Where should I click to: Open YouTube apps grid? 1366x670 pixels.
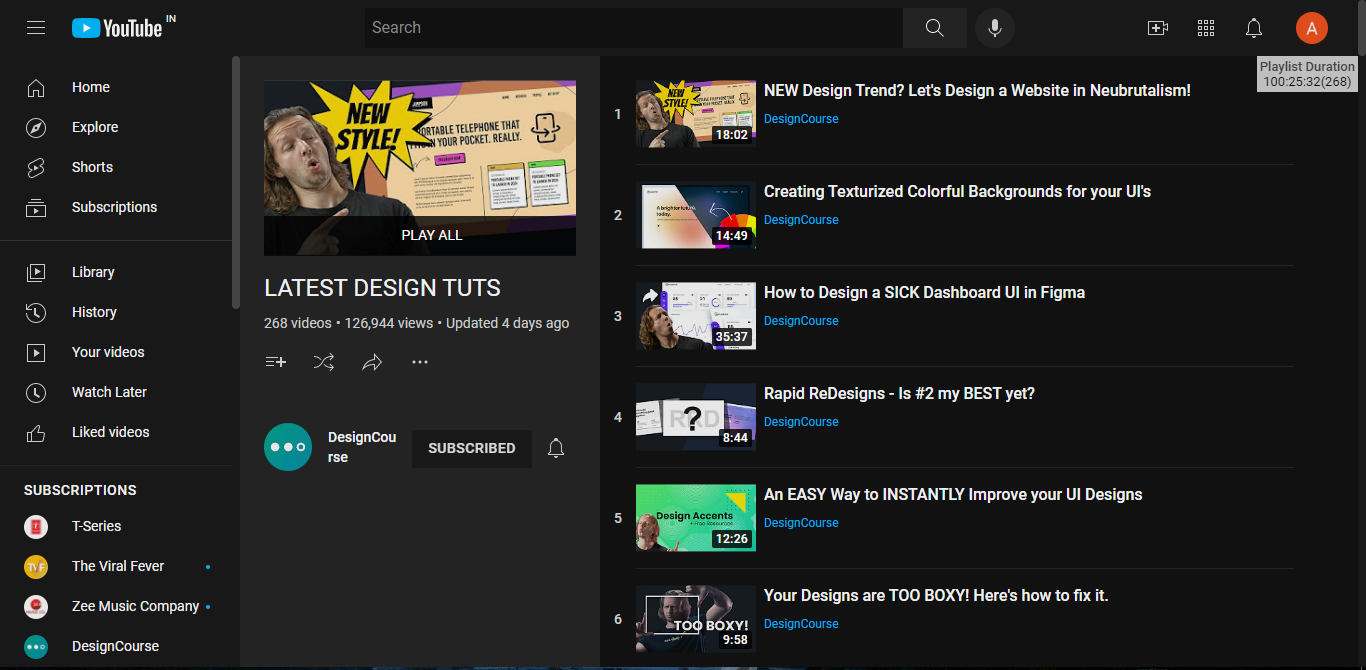tap(1206, 28)
